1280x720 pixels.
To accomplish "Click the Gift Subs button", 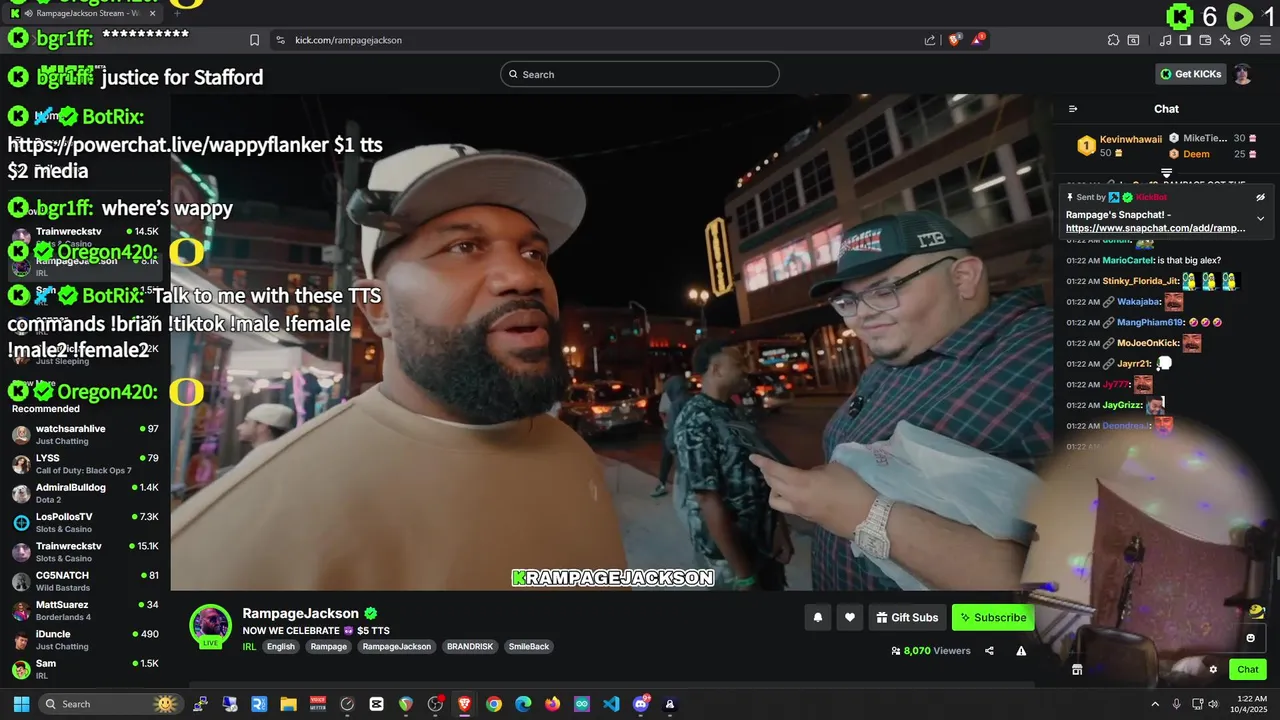I will pos(907,618).
